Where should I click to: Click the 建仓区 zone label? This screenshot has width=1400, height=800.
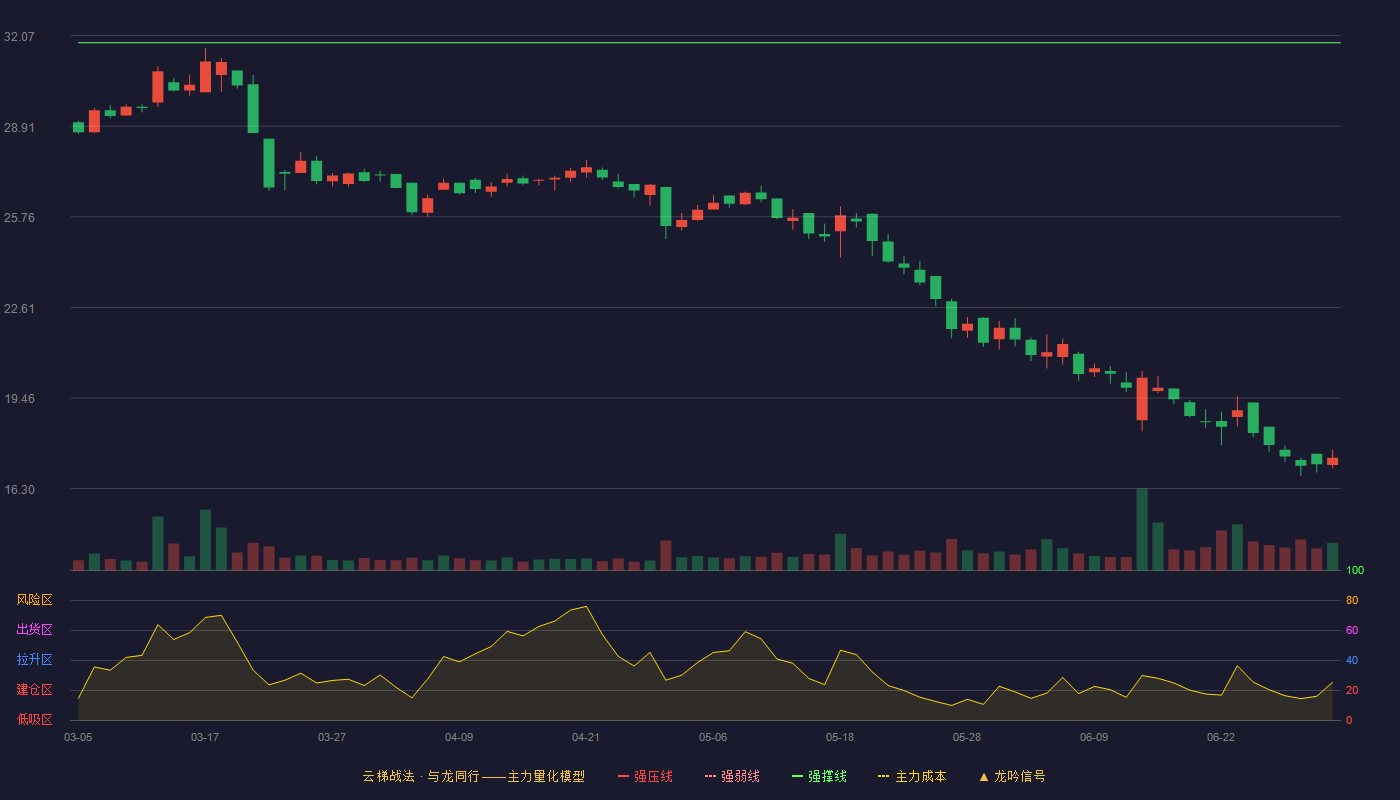(34, 690)
